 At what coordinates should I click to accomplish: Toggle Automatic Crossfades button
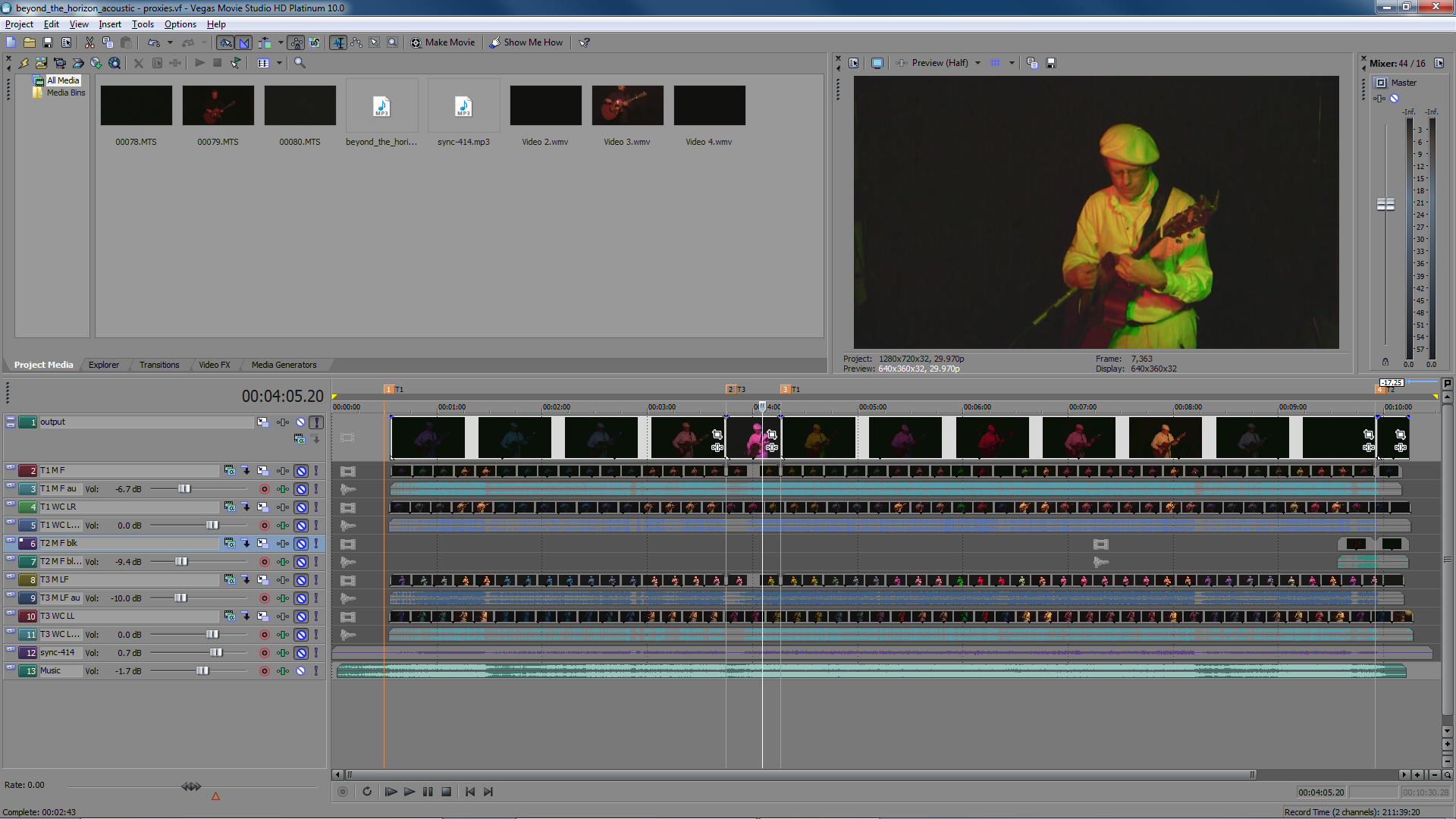pyautogui.click(x=244, y=42)
